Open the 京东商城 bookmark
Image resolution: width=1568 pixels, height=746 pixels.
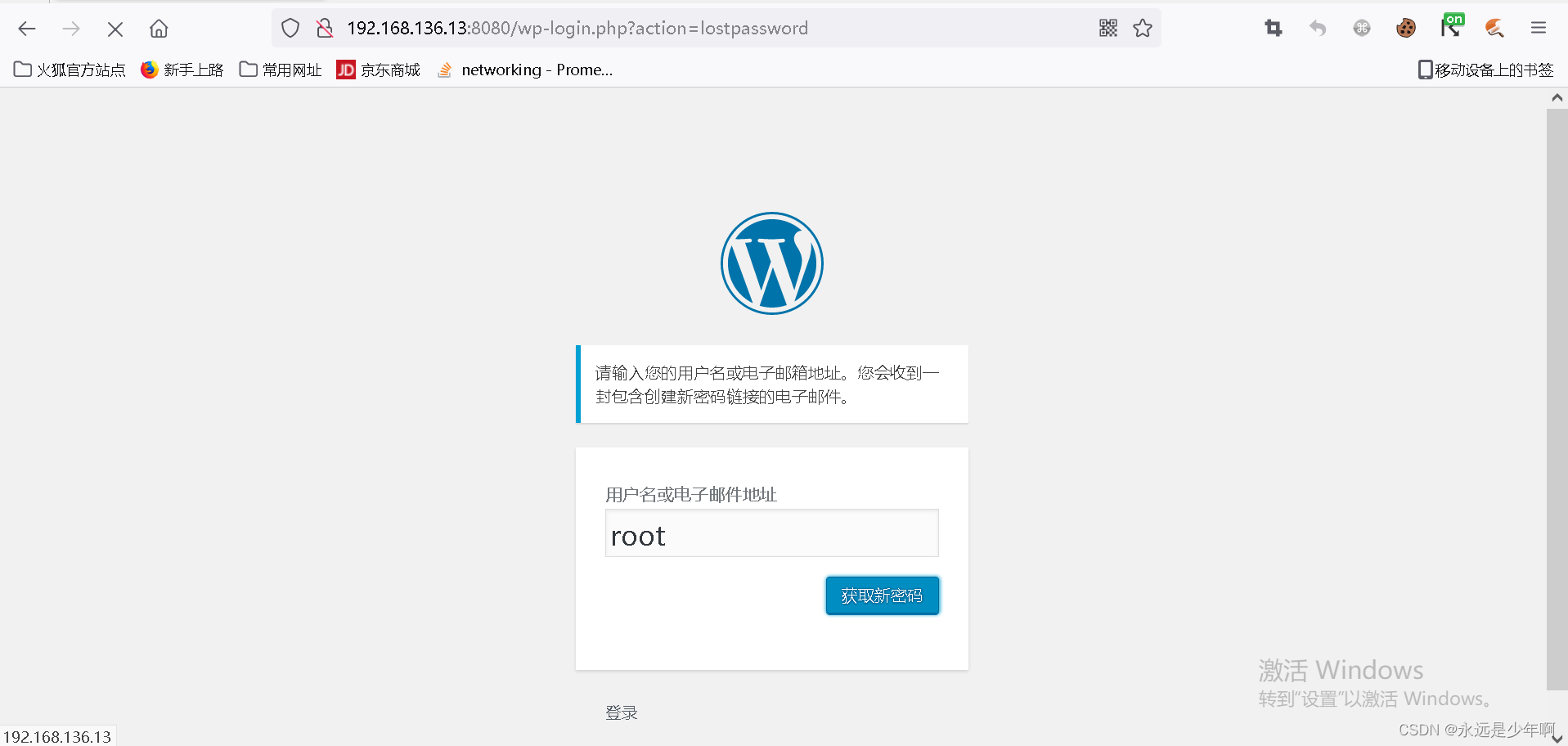[x=379, y=70]
